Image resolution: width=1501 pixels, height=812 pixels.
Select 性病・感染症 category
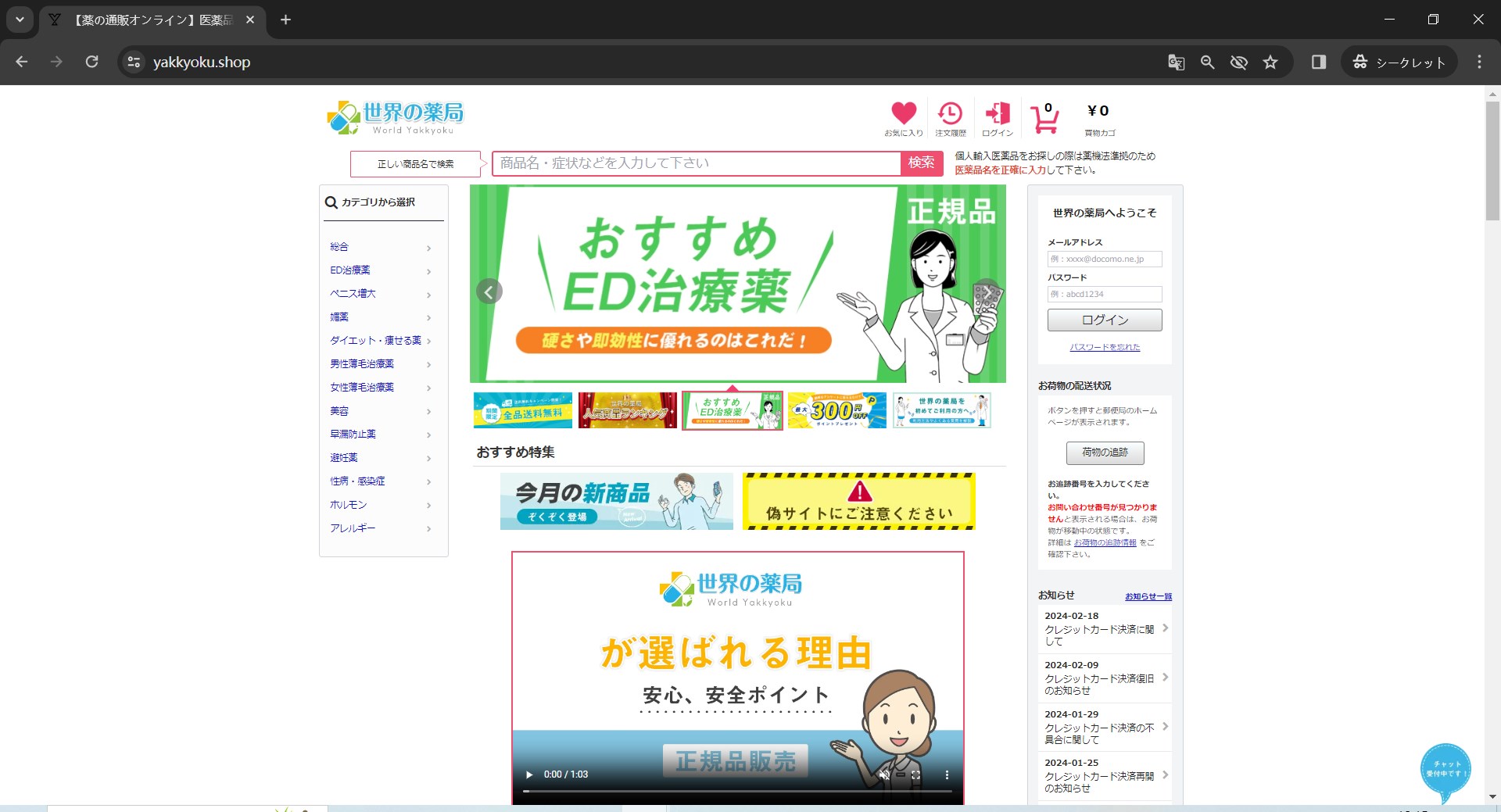382,481
